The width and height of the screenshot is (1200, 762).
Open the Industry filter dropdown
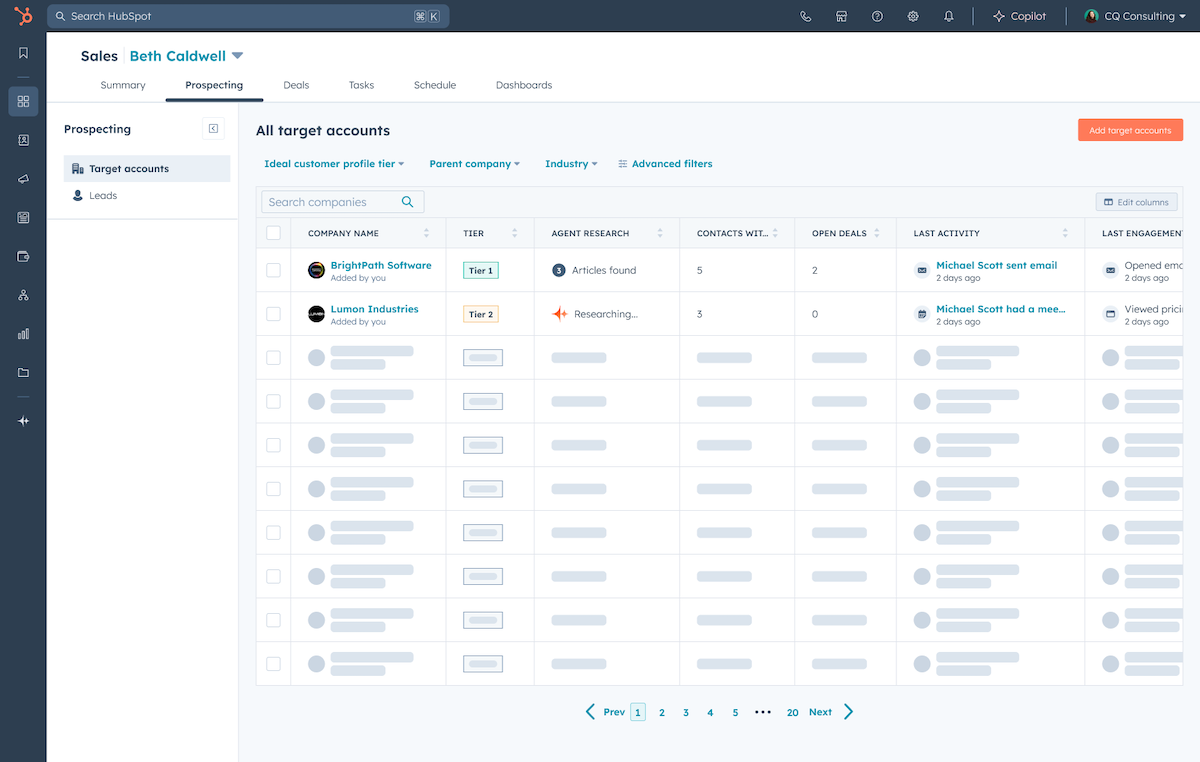pos(570,164)
